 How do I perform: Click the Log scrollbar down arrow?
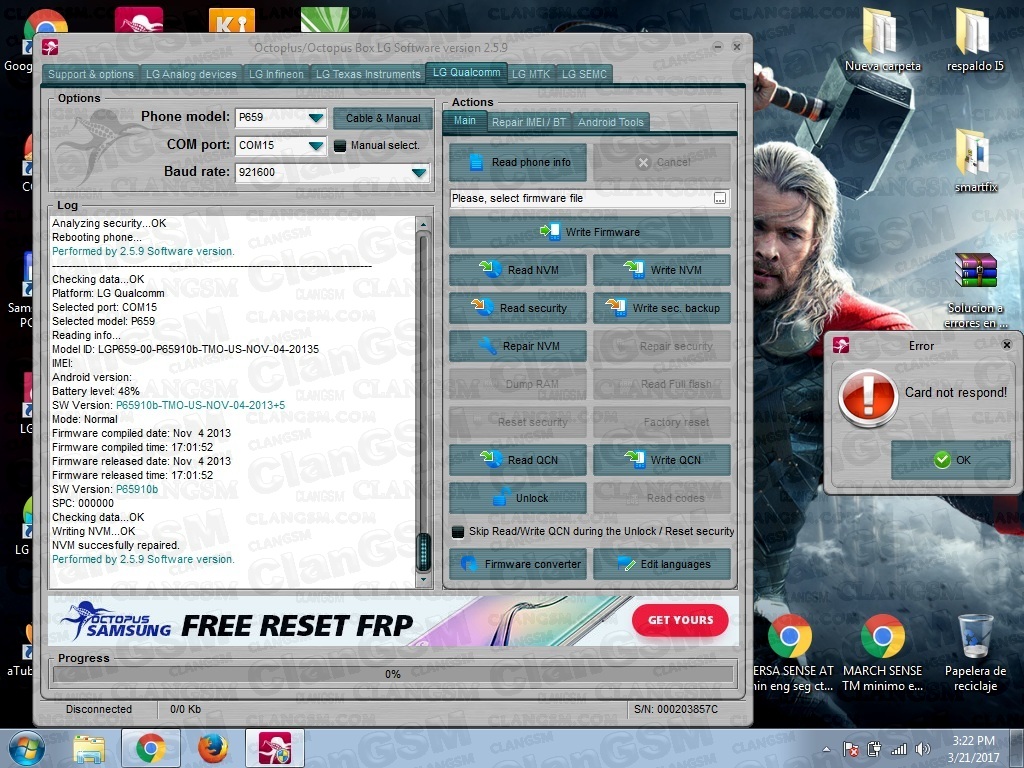(x=423, y=579)
